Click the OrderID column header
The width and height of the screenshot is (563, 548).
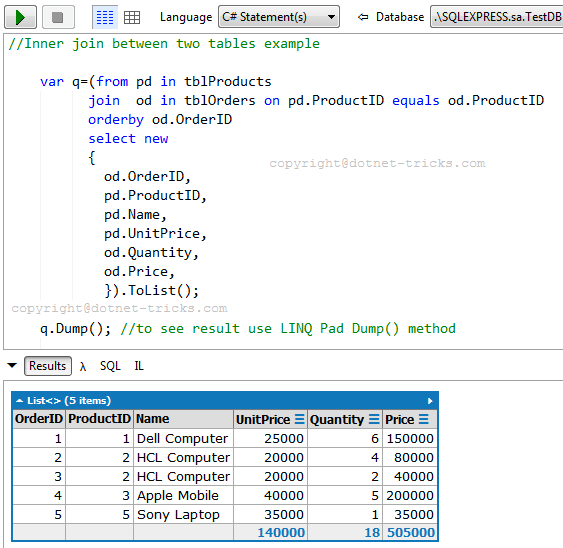(x=39, y=419)
